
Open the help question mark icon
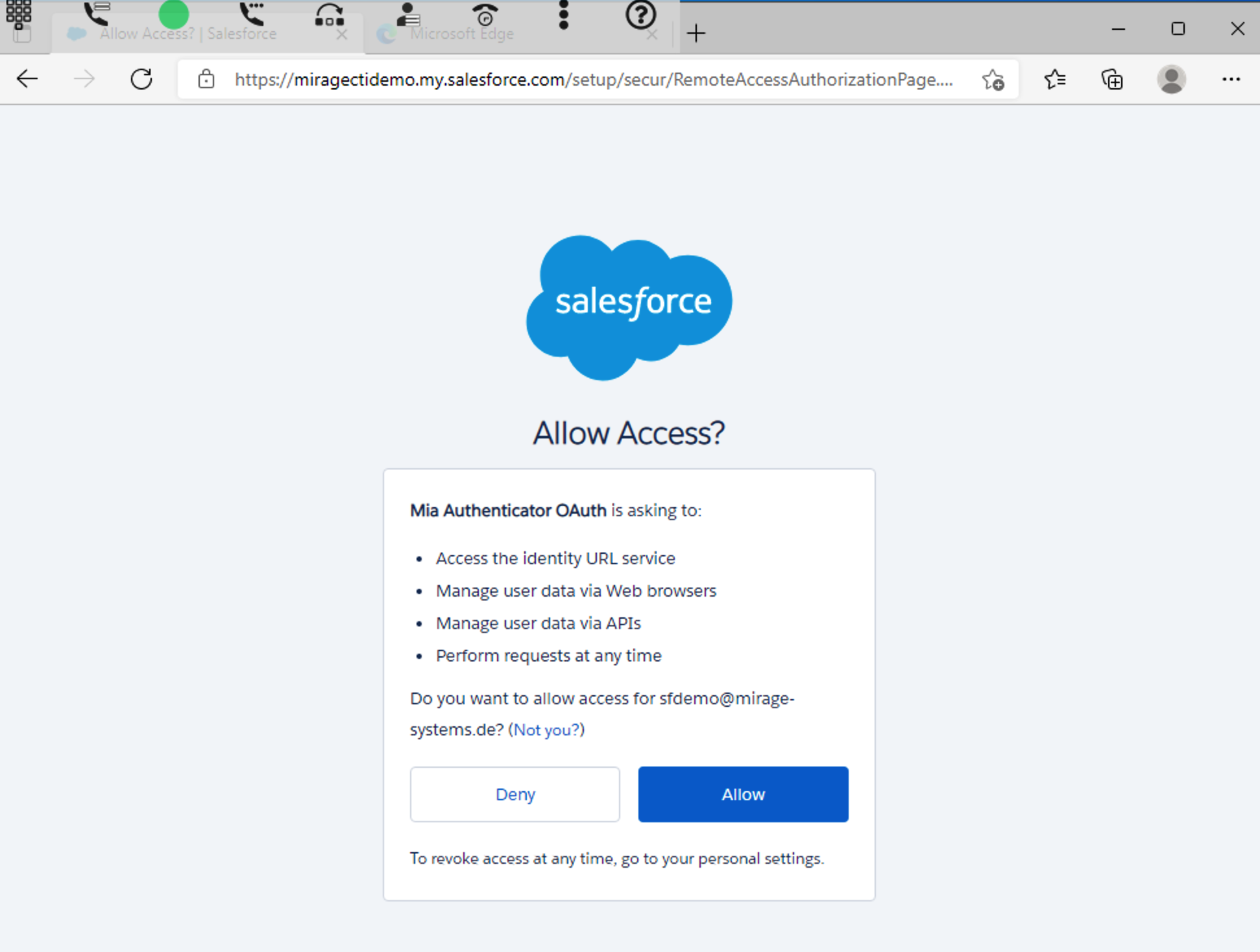tap(640, 14)
